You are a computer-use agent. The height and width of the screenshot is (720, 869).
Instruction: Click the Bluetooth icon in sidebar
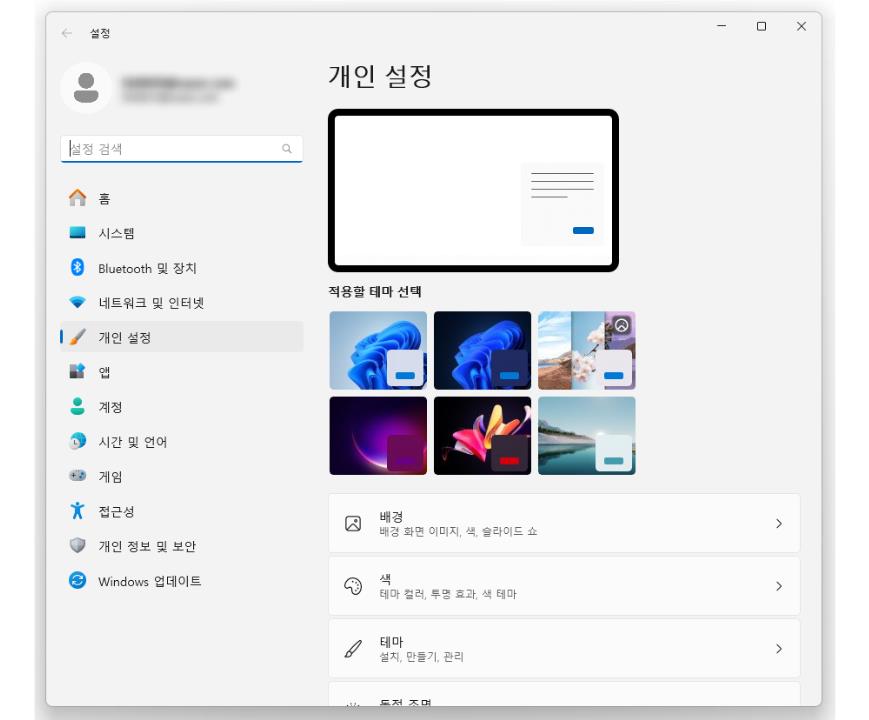tap(78, 268)
